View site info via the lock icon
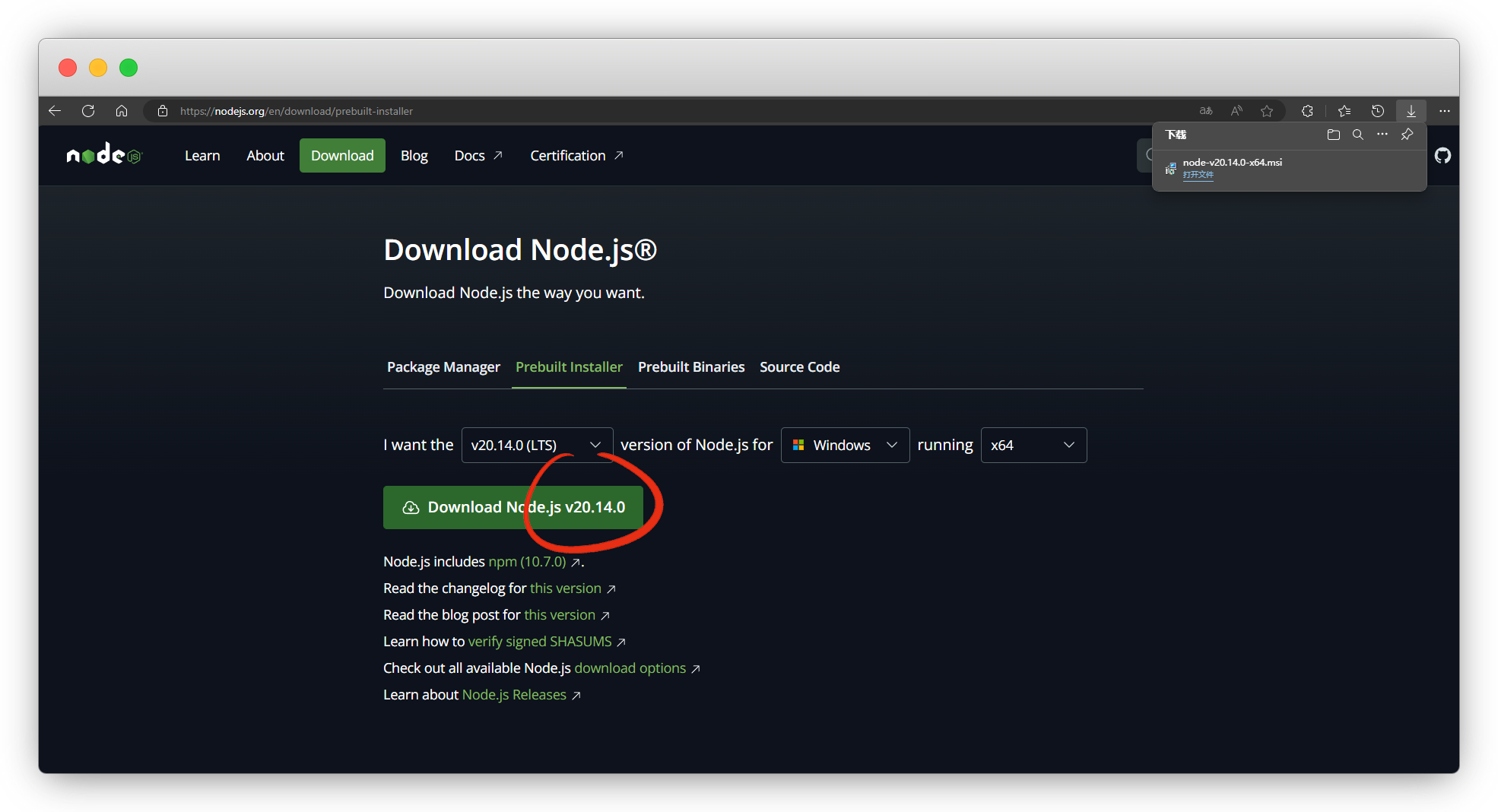This screenshot has width=1498, height=812. (x=162, y=111)
